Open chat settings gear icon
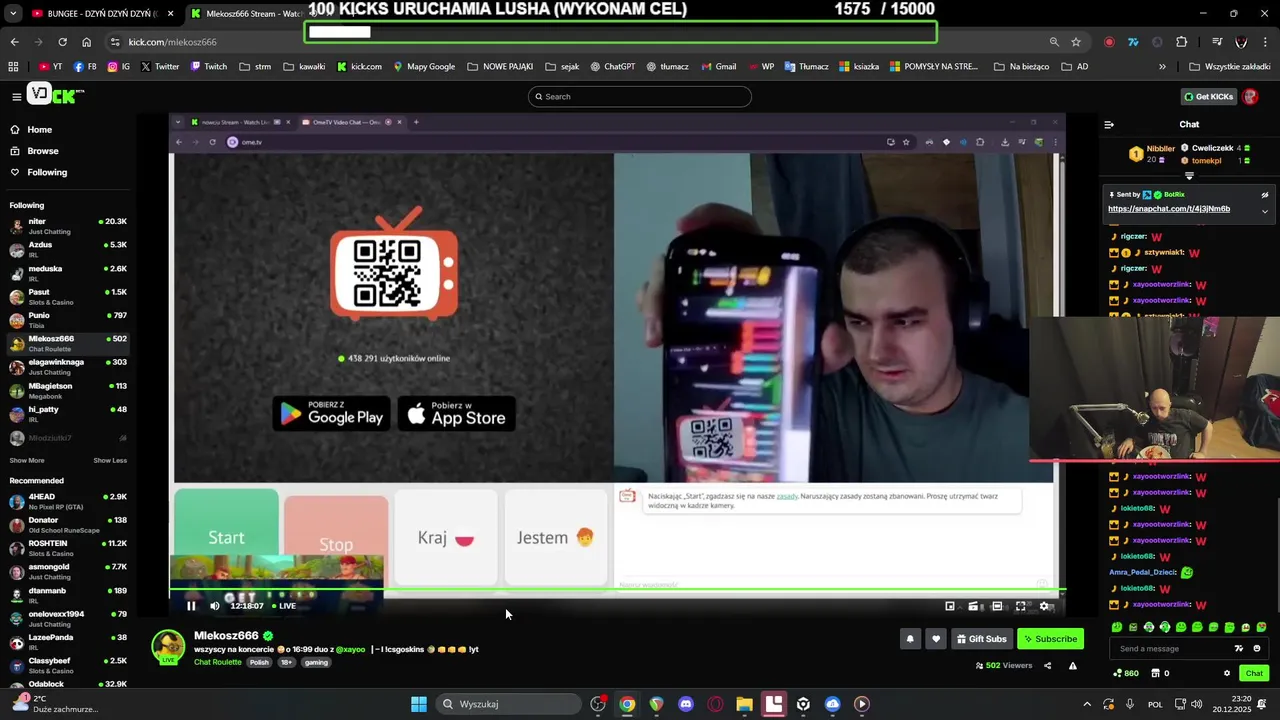This screenshot has width=1280, height=720. tap(1227, 673)
